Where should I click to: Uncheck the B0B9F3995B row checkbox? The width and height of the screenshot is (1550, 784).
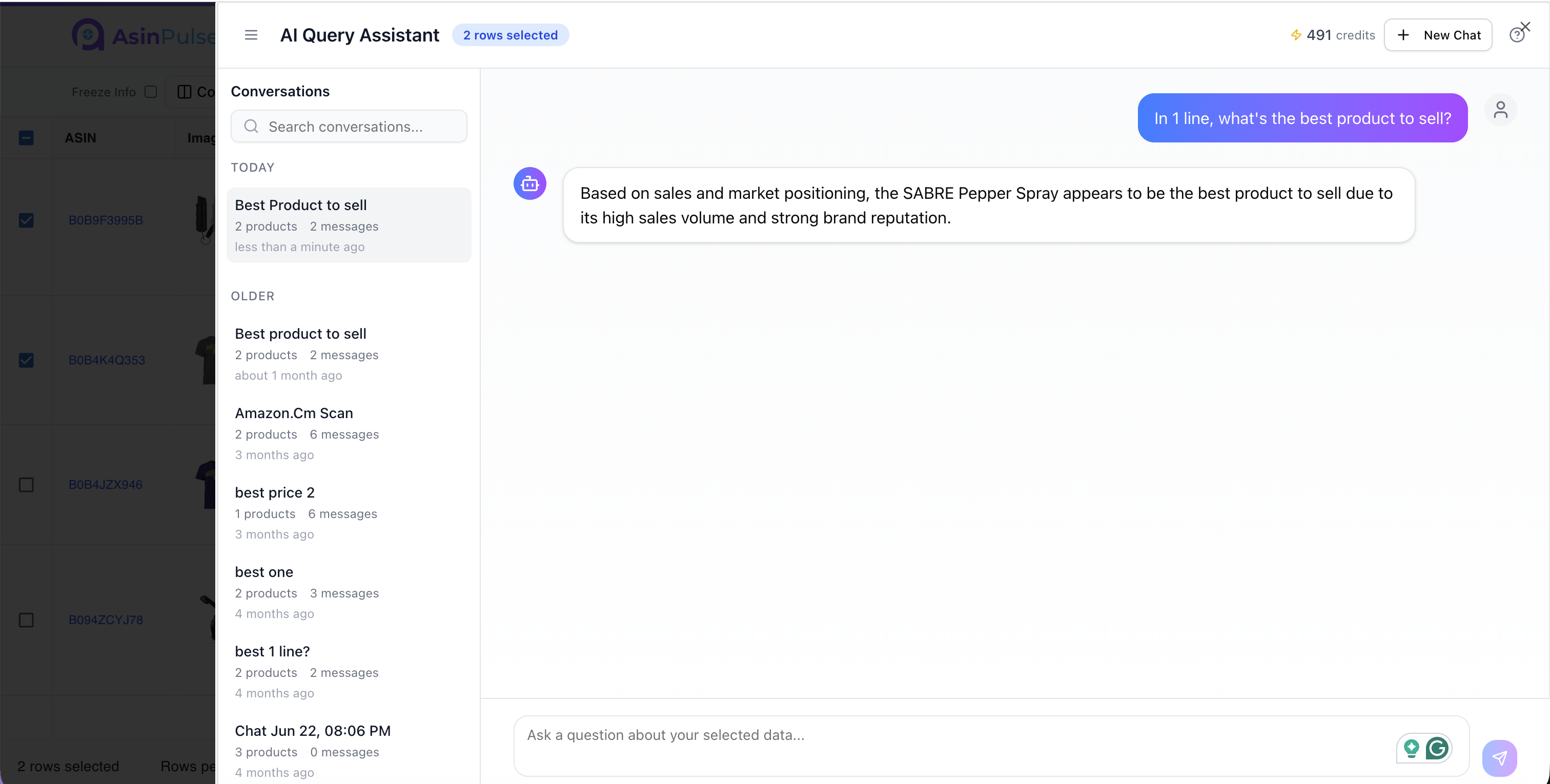(x=27, y=220)
